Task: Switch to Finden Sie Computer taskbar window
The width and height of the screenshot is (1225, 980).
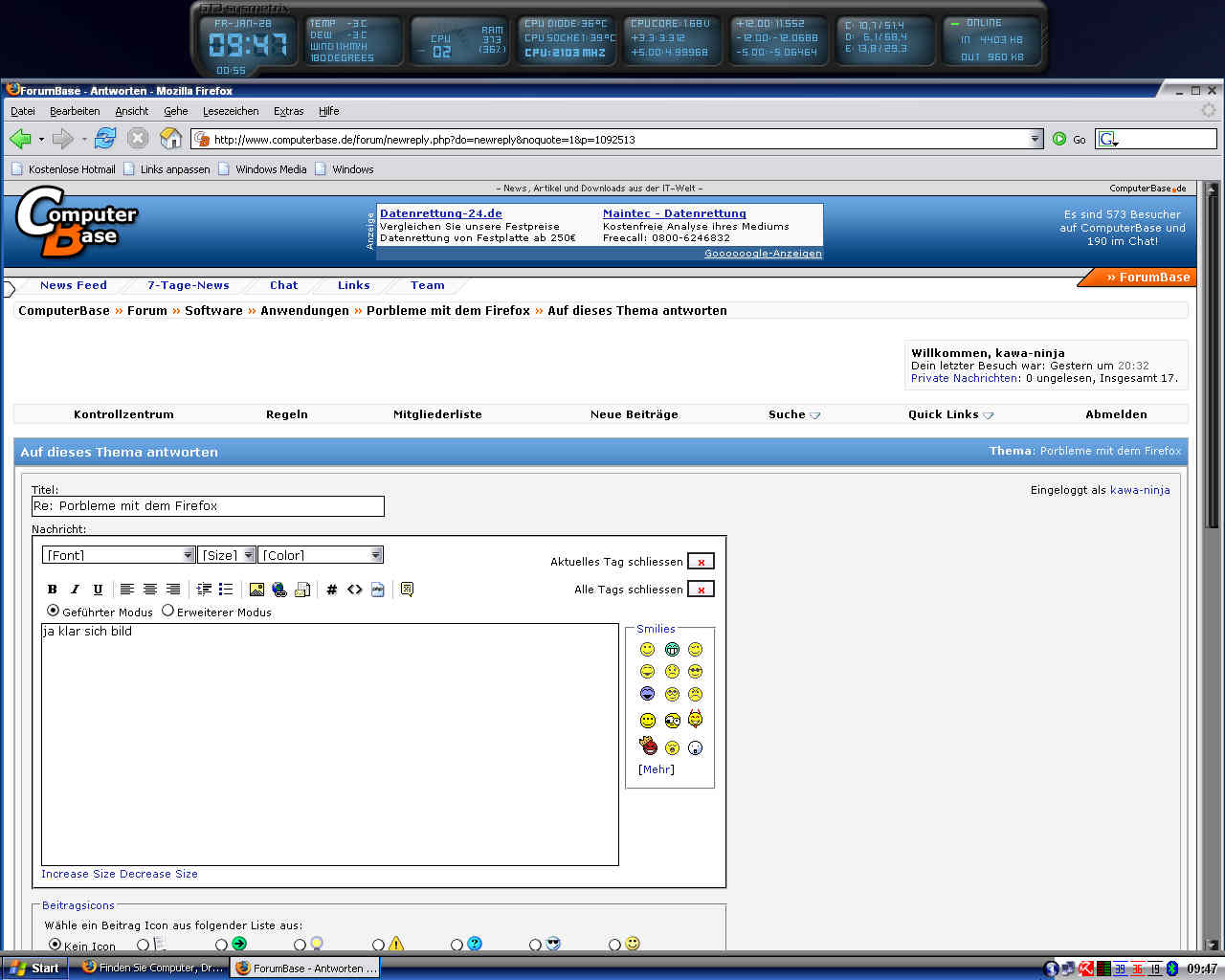Action: [151, 968]
